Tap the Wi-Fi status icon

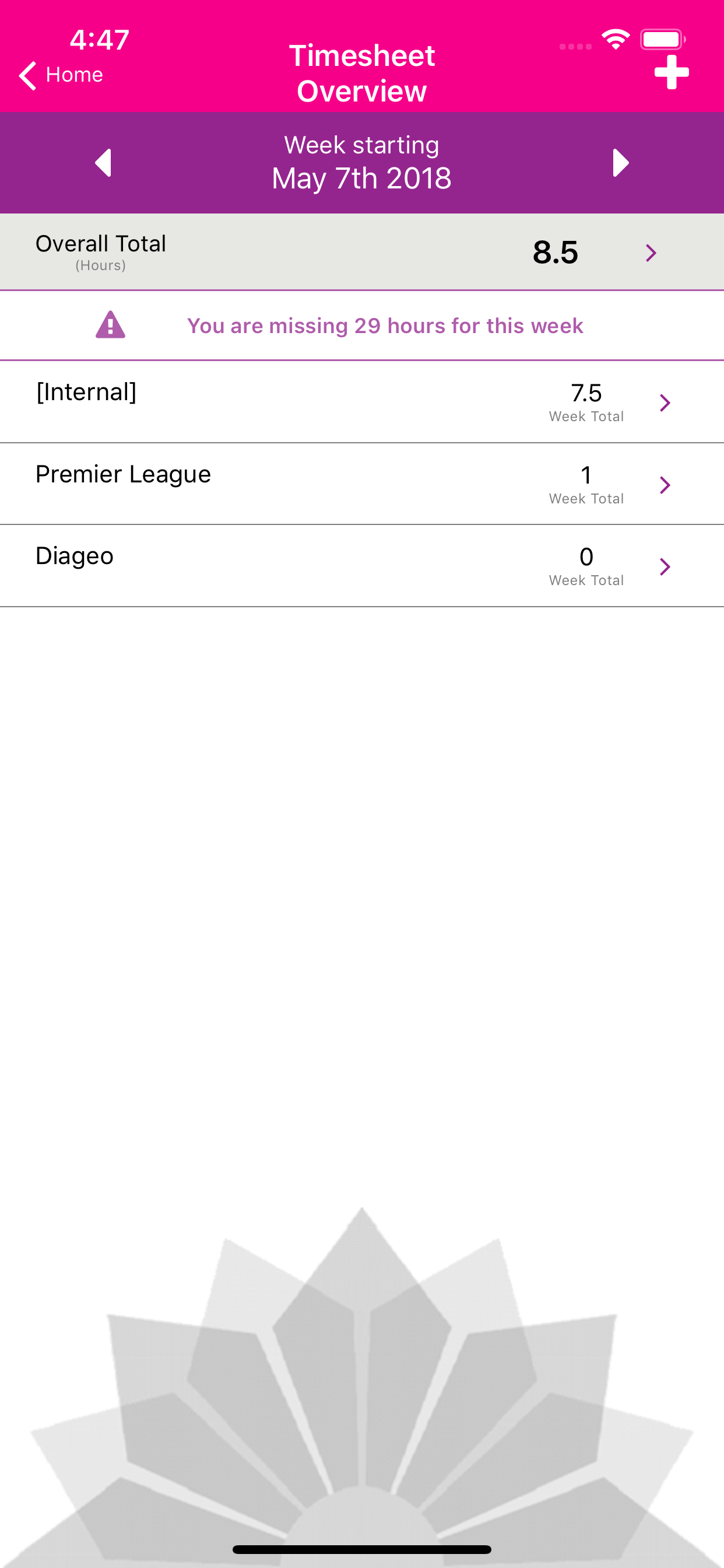point(616,40)
